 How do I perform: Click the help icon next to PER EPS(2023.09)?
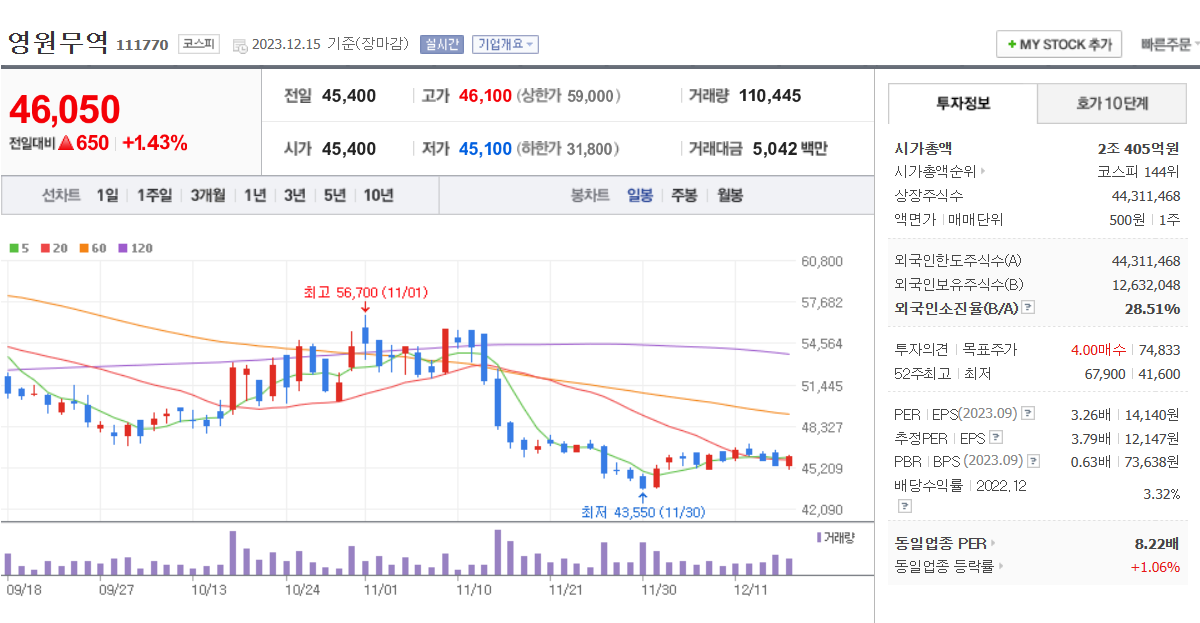click(1028, 414)
